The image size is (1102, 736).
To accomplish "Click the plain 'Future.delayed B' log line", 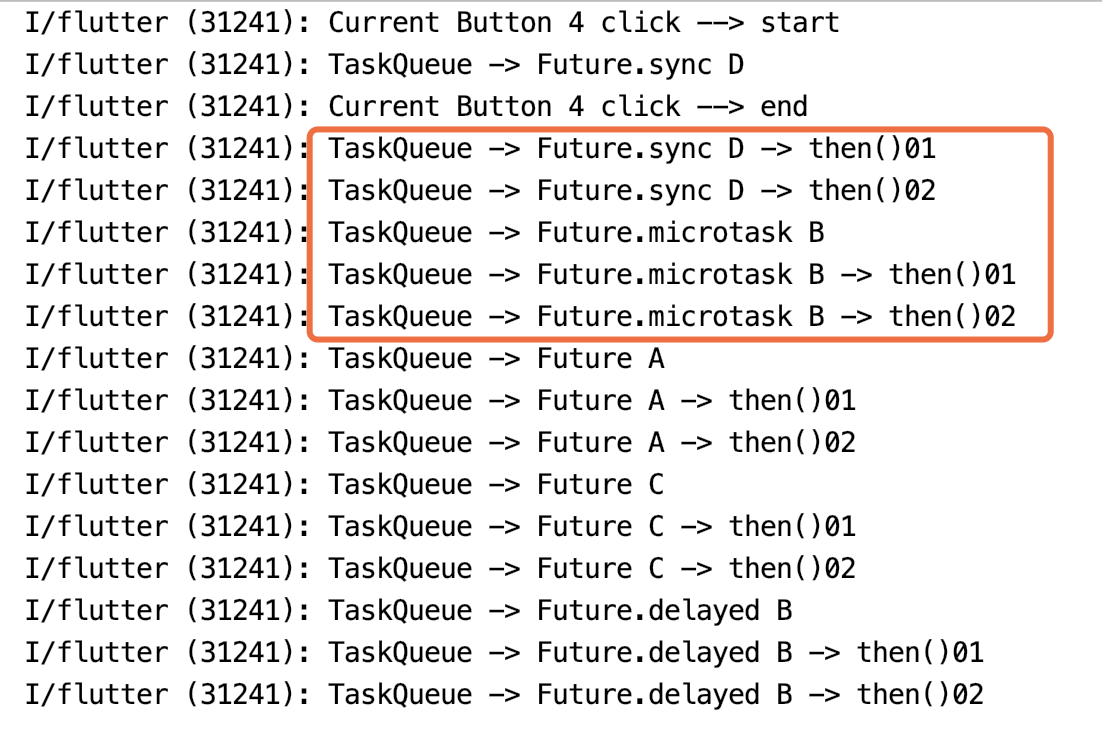I will pyautogui.click(x=560, y=611).
